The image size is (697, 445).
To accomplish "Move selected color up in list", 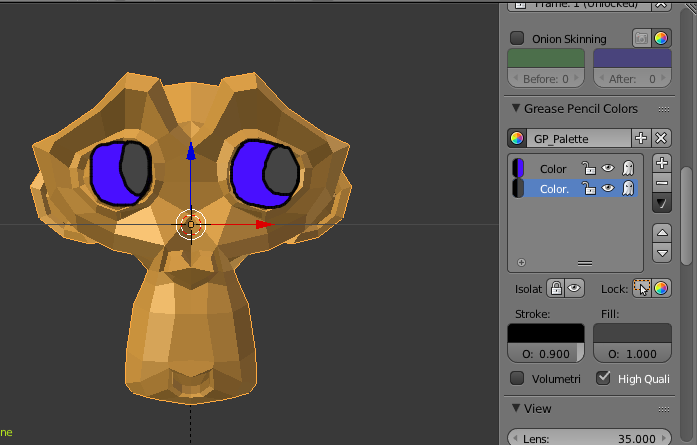I will pos(662,233).
